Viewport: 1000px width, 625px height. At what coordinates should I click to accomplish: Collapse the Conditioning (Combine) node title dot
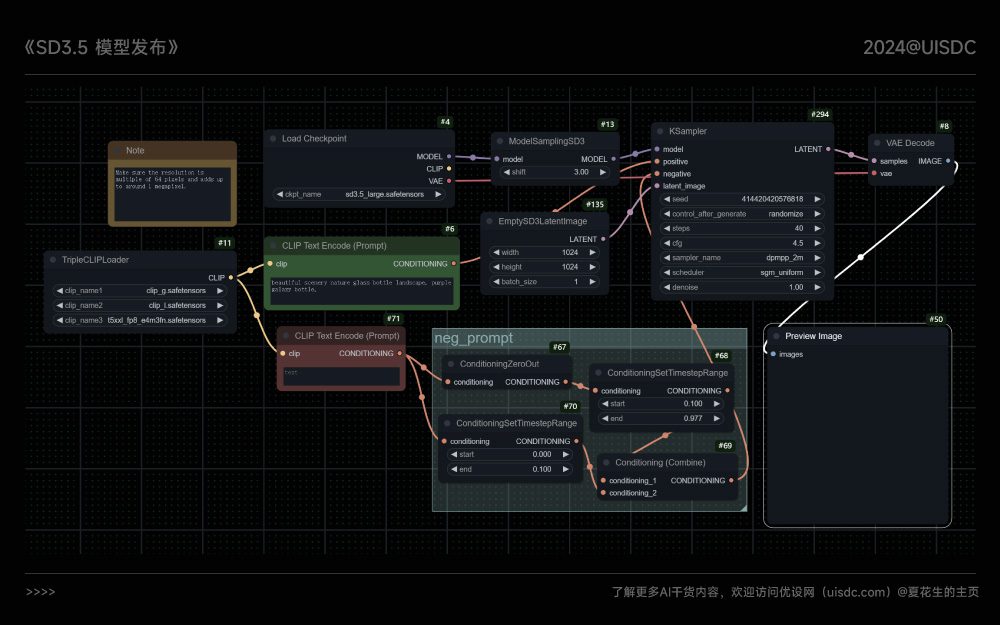coord(606,462)
